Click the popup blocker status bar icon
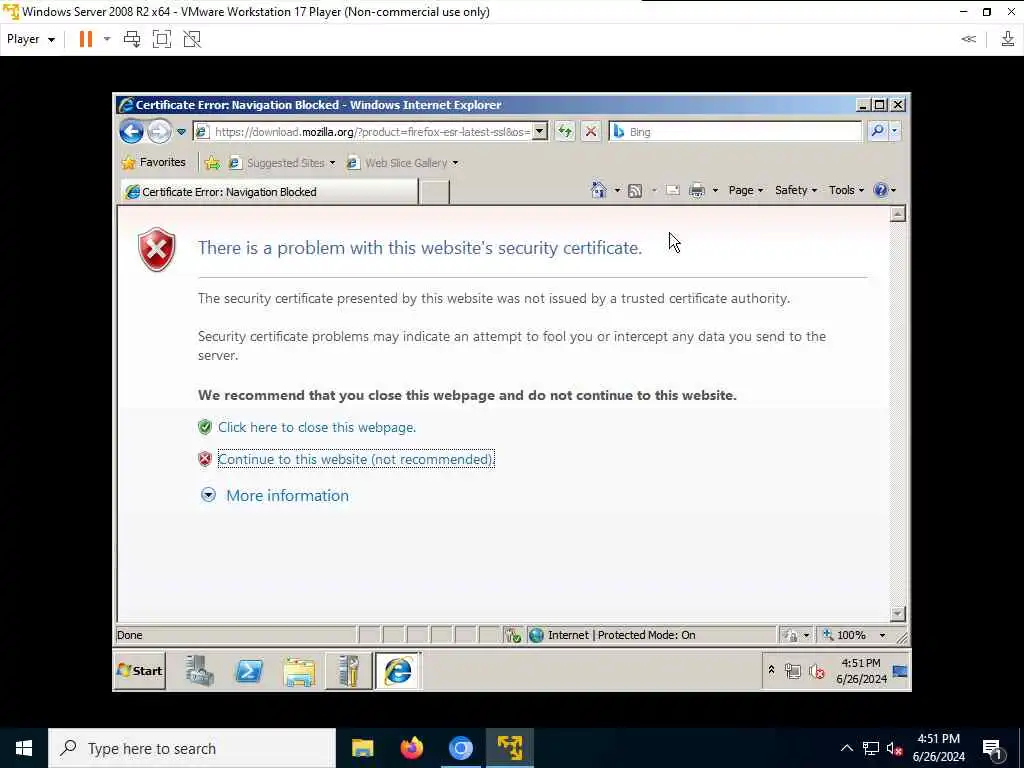 point(513,635)
